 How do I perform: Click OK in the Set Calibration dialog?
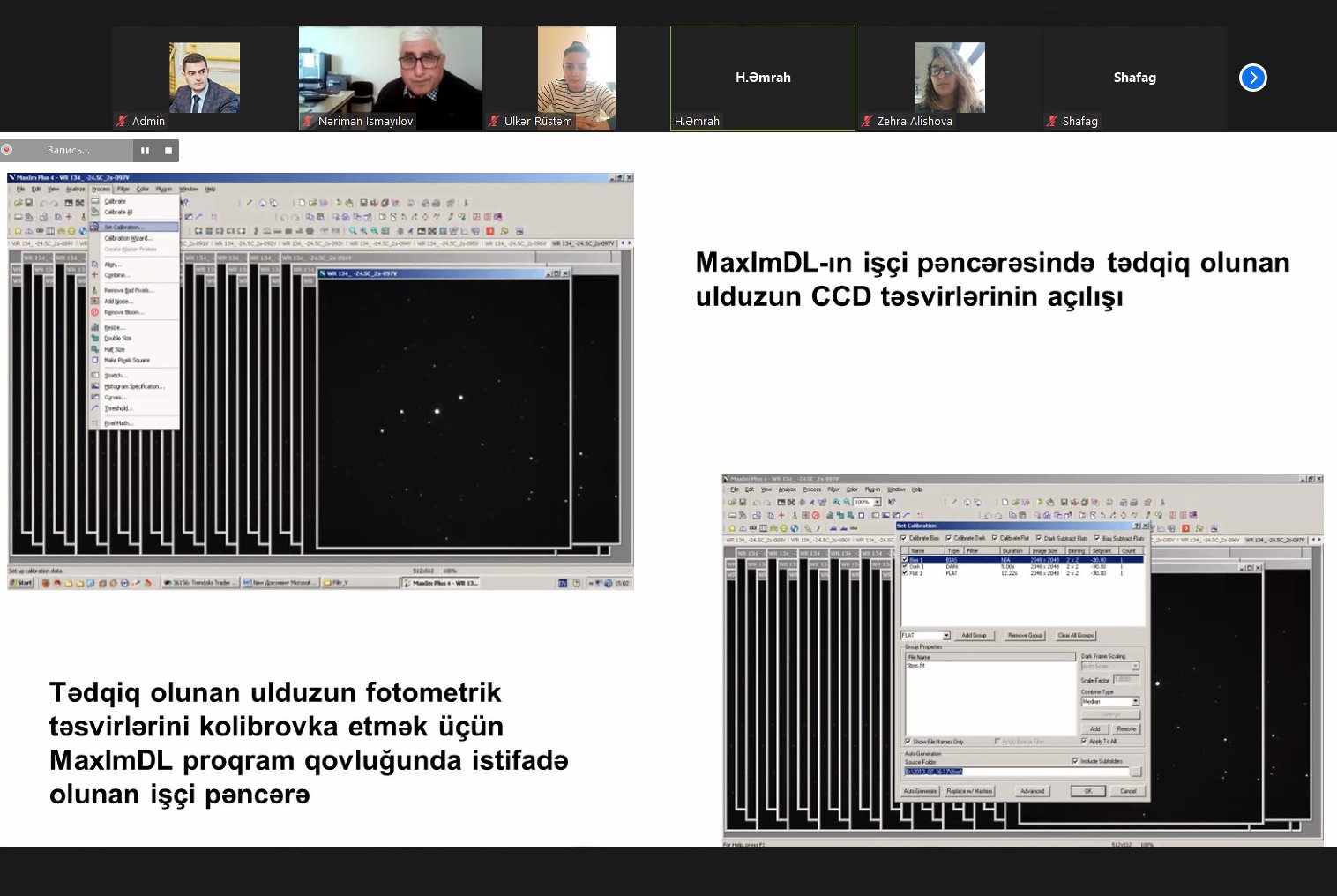pyautogui.click(x=1088, y=791)
